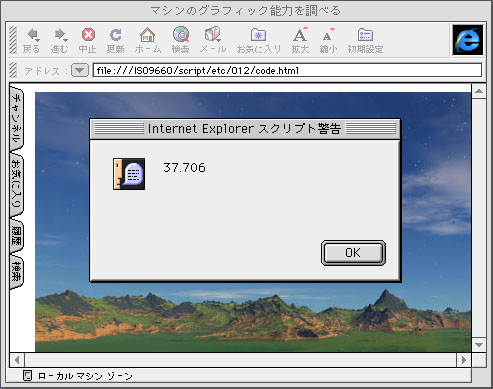Expand the address history dropdown arrow
This screenshot has height=389, width=493.
point(80,70)
